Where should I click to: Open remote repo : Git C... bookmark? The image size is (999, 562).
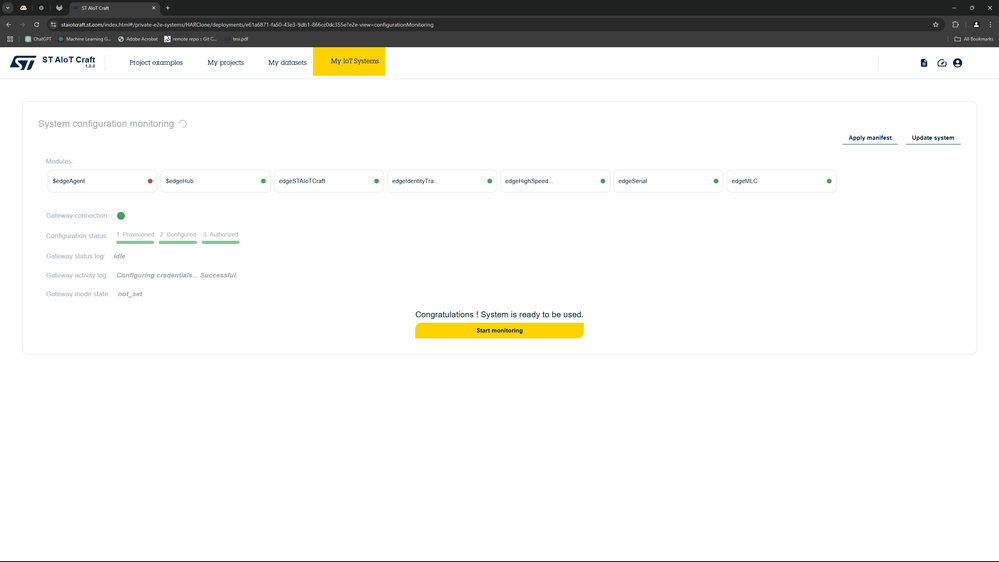point(190,39)
